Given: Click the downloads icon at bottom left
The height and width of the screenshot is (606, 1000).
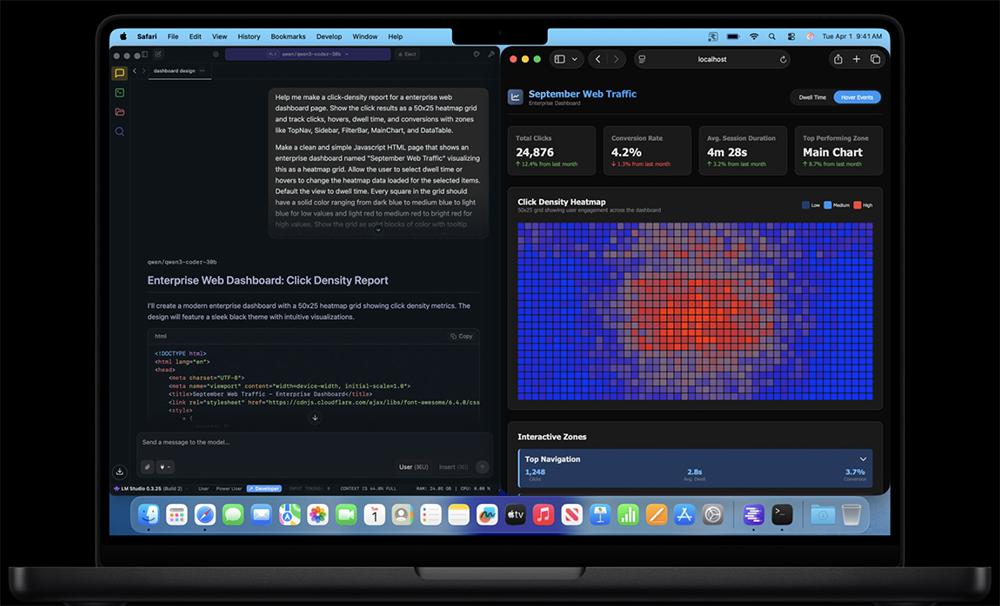Looking at the screenshot, I should 120,471.
